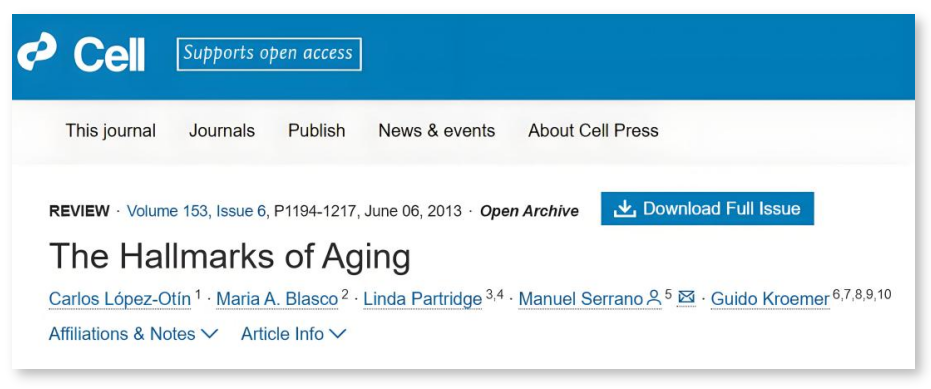The image size is (931, 389).
Task: Open the News & events menu
Action: point(437,131)
